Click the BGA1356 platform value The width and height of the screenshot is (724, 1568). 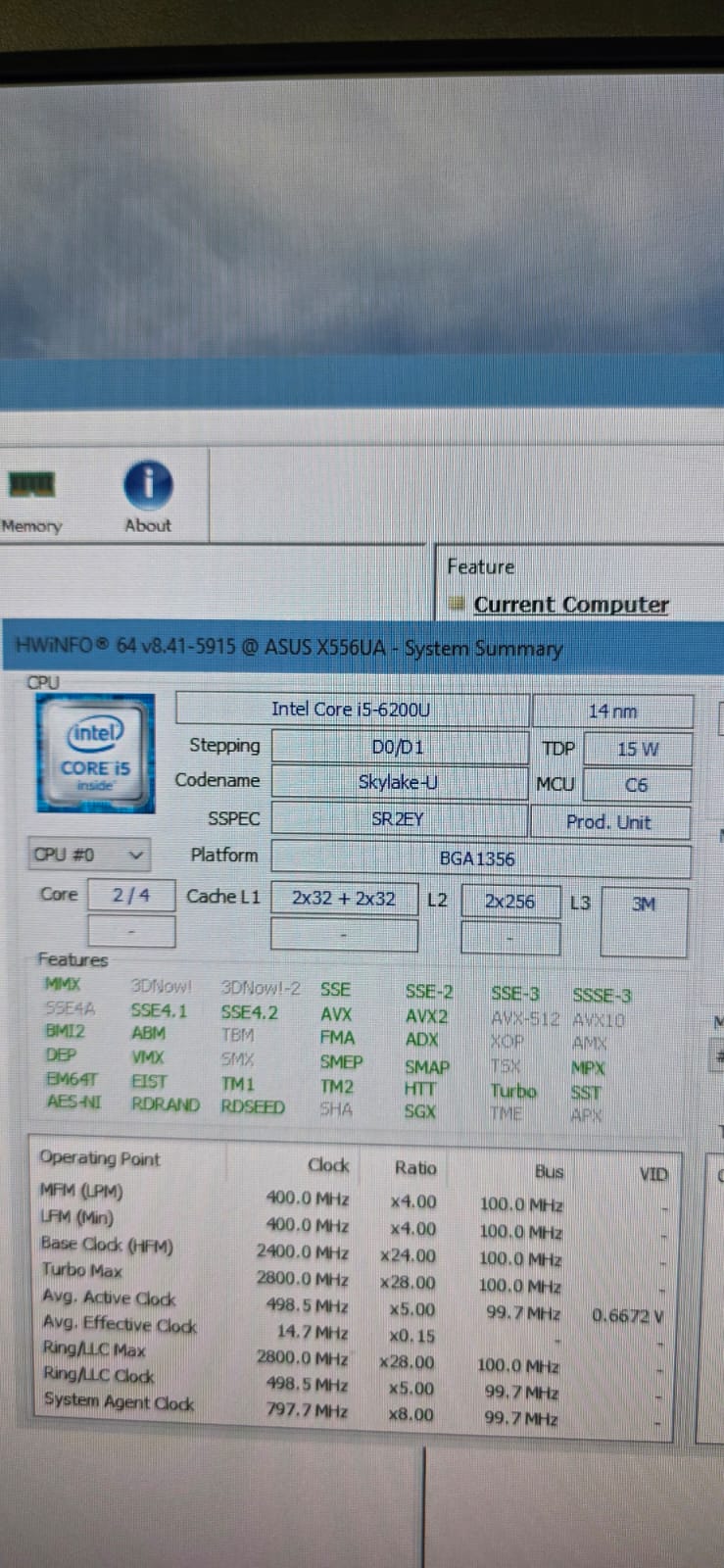480,858
